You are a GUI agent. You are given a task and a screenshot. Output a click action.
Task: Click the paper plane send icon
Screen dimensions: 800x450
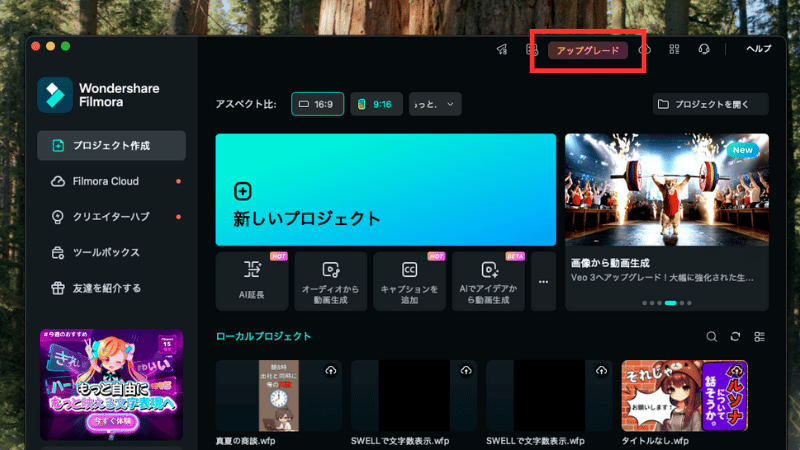tap(502, 49)
